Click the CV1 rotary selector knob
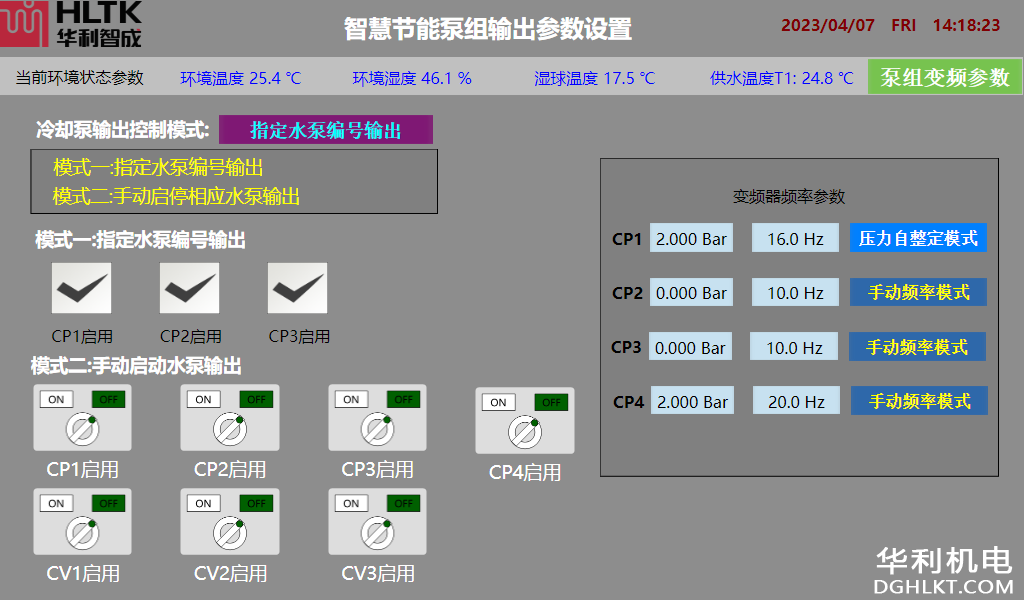The height and width of the screenshot is (600, 1024). pyautogui.click(x=83, y=533)
